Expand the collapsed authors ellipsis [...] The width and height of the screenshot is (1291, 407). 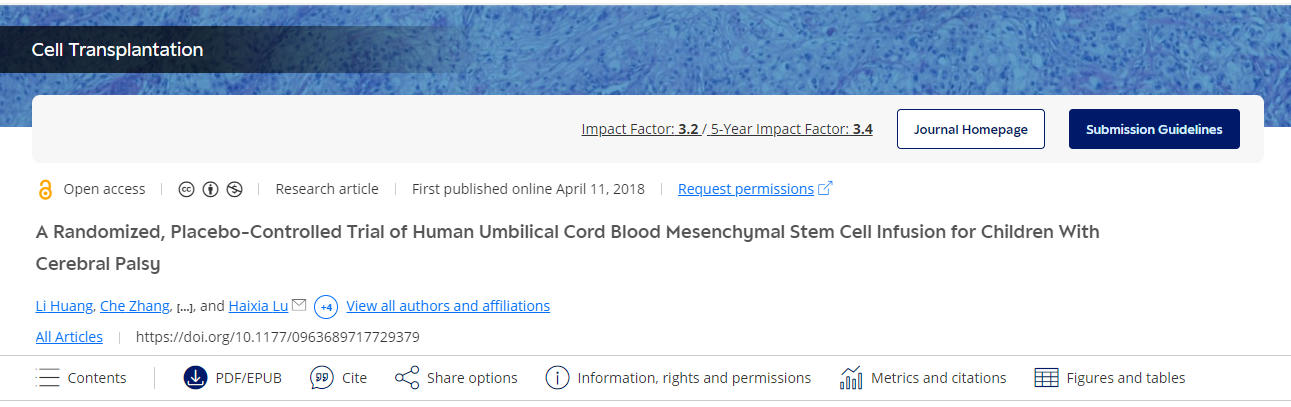tap(185, 307)
